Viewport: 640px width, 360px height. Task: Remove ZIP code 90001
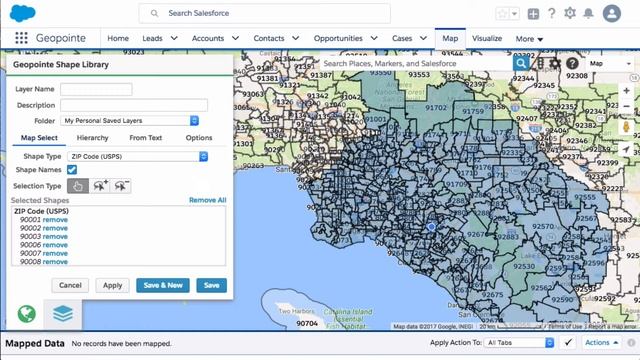click(x=55, y=220)
